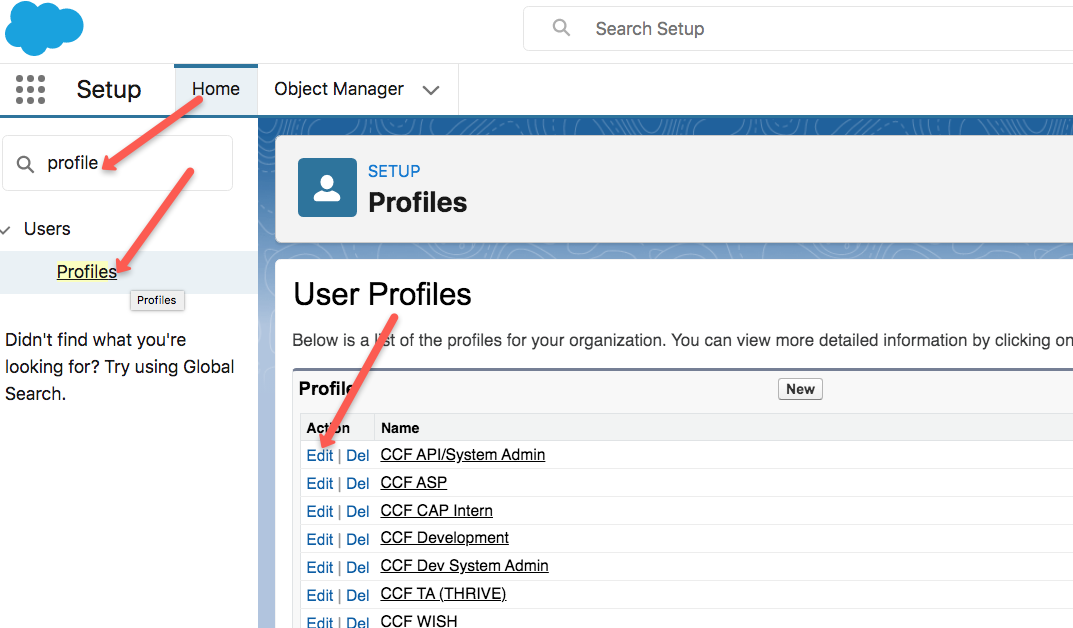Viewport: 1073px width, 628px height.
Task: Collapse the Users section in sidebar
Action: pos(10,228)
